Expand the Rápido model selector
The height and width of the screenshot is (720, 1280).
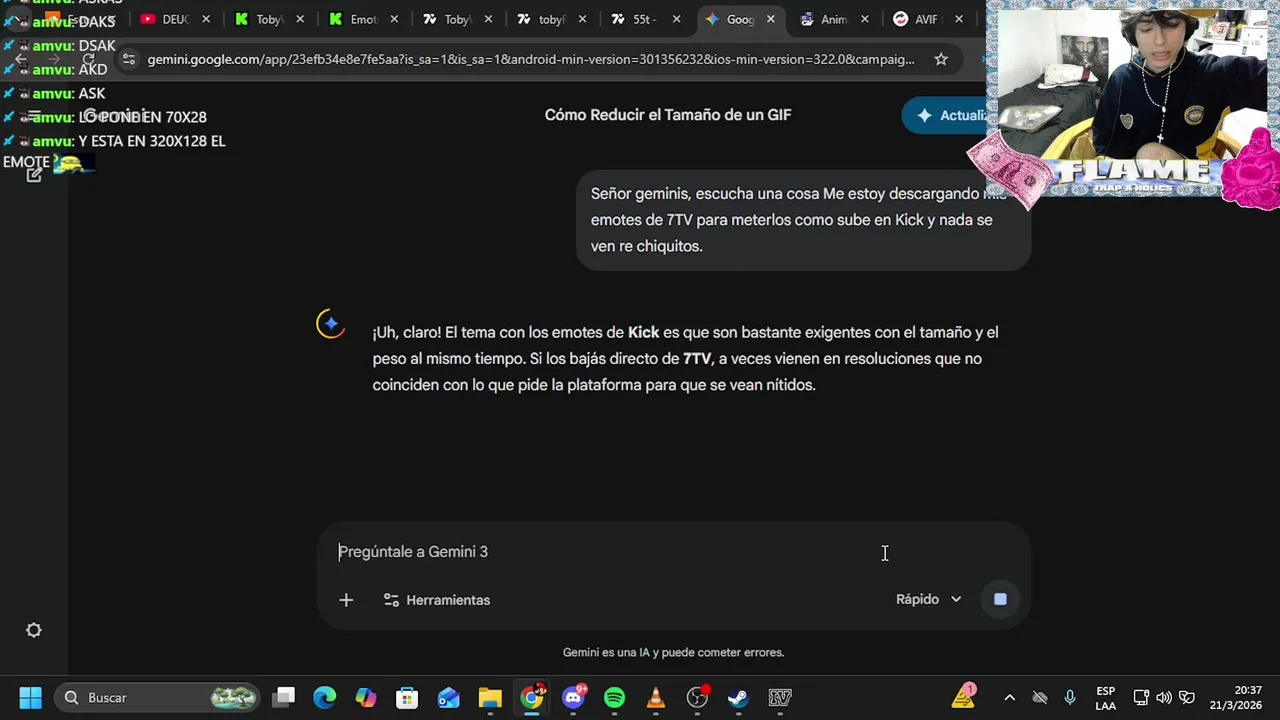pos(928,599)
